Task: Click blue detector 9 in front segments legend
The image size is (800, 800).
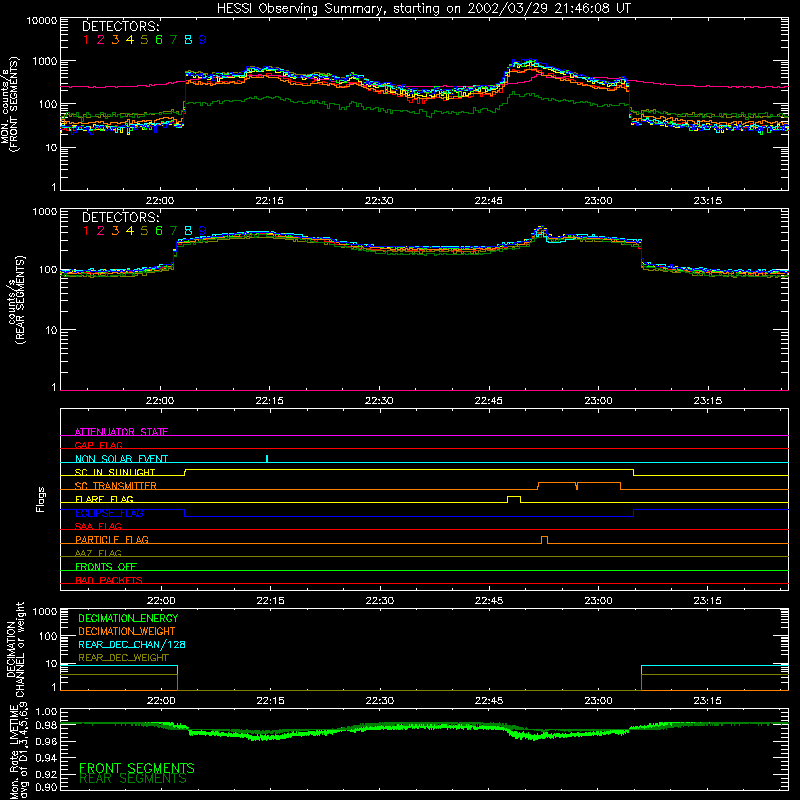Action: pos(203,40)
